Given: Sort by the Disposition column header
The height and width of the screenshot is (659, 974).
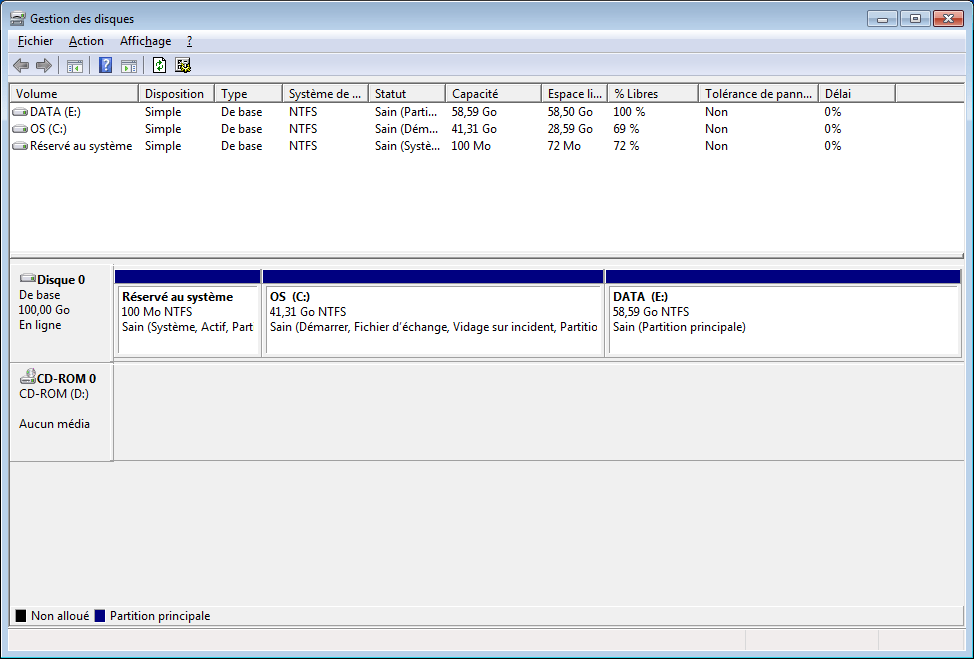Looking at the screenshot, I should 176,94.
